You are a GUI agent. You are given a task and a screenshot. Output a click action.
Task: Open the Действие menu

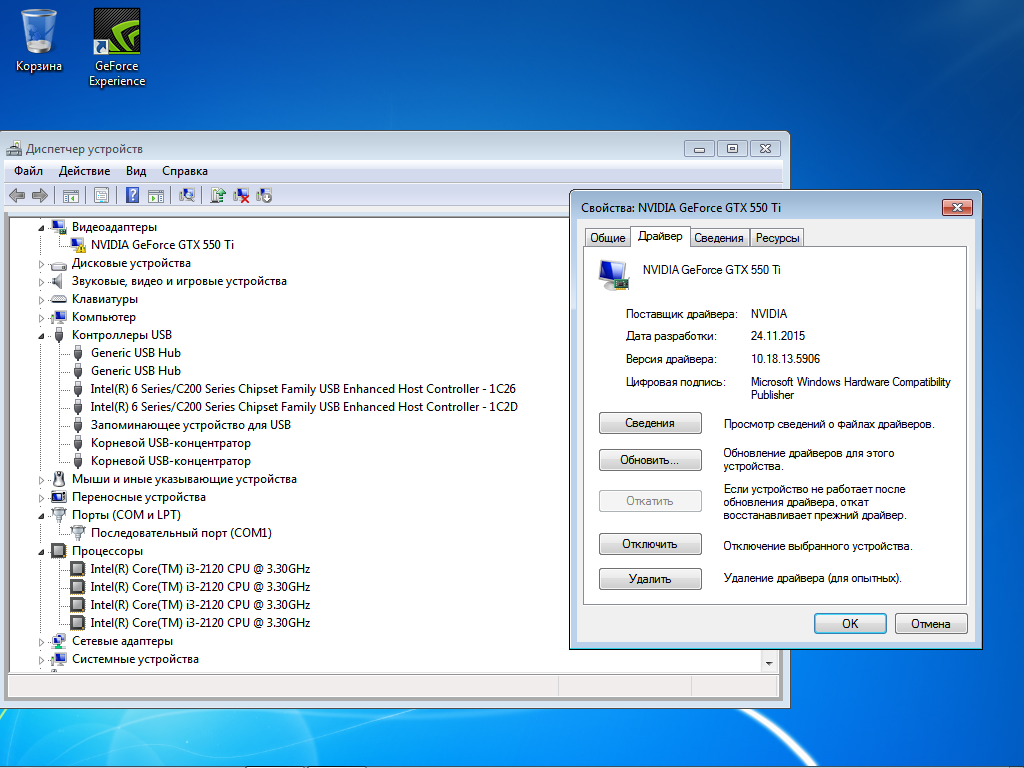(x=84, y=171)
